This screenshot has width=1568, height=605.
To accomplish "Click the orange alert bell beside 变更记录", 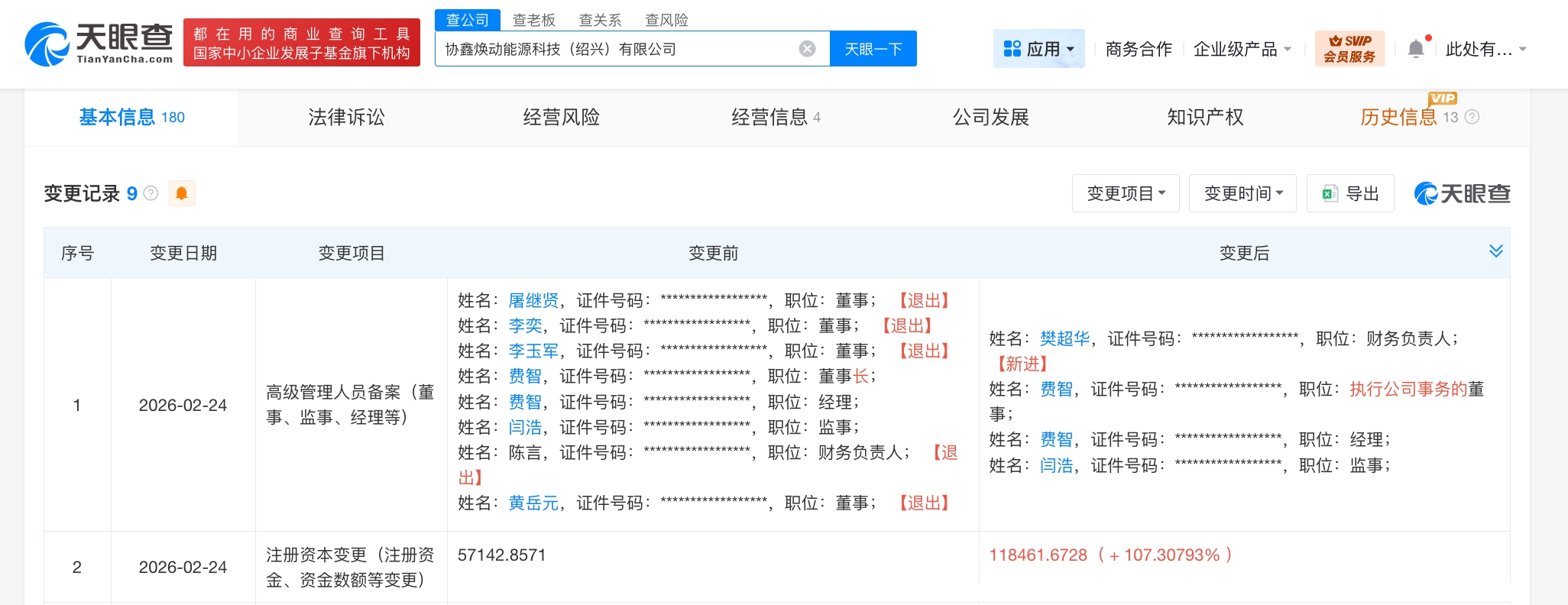I will (182, 193).
